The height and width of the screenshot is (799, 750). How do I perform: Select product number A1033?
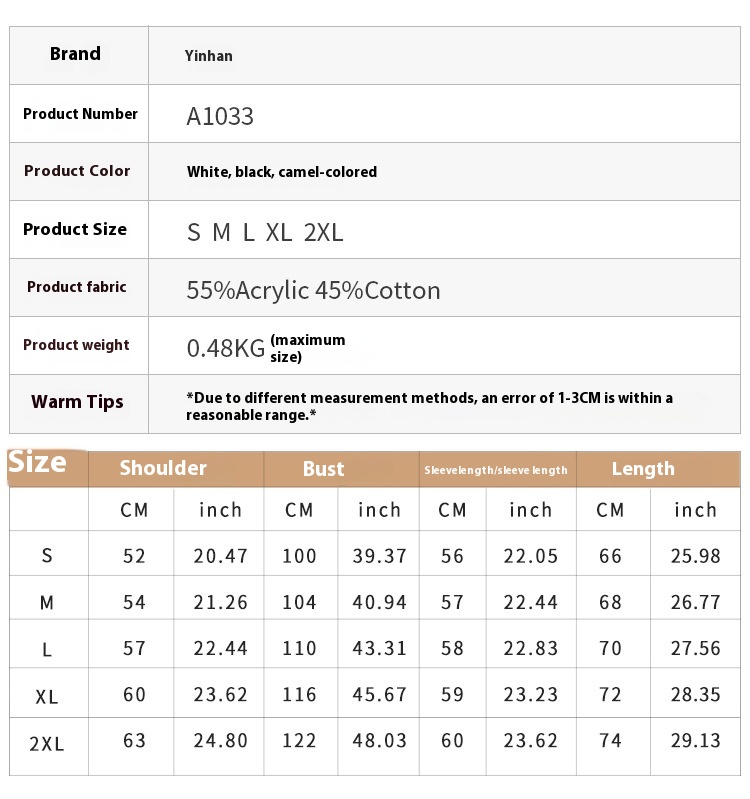(x=220, y=116)
